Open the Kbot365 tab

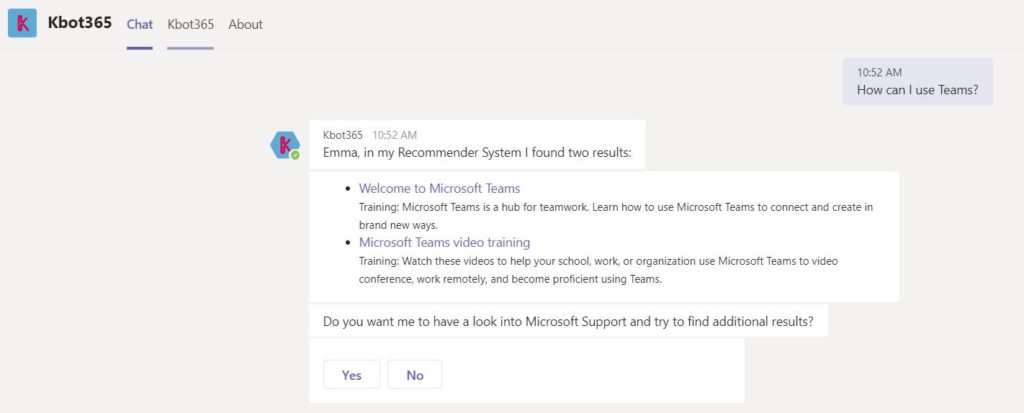click(190, 24)
